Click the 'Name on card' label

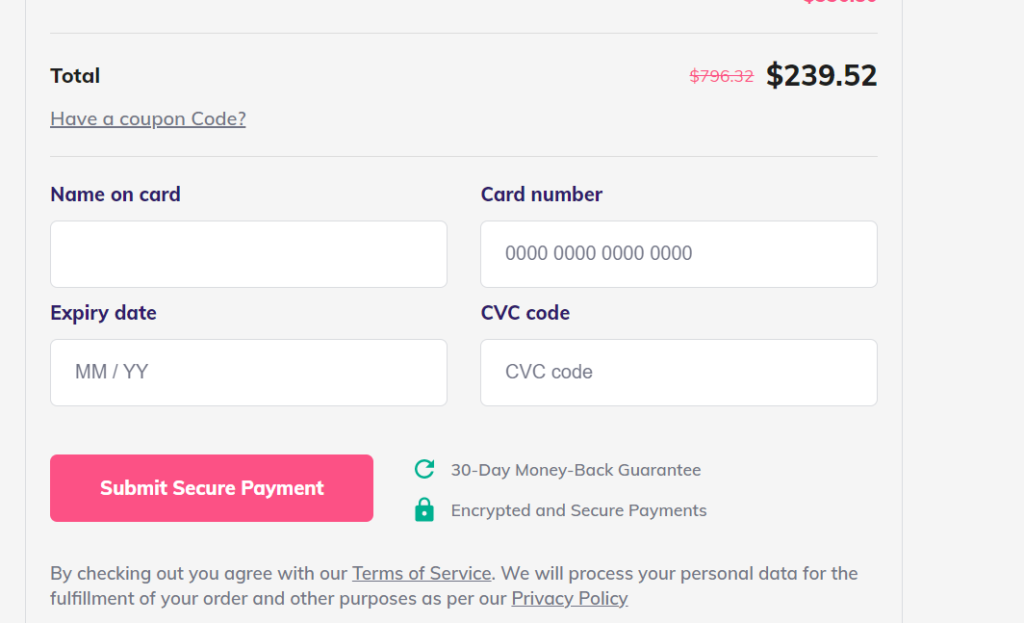(x=116, y=194)
